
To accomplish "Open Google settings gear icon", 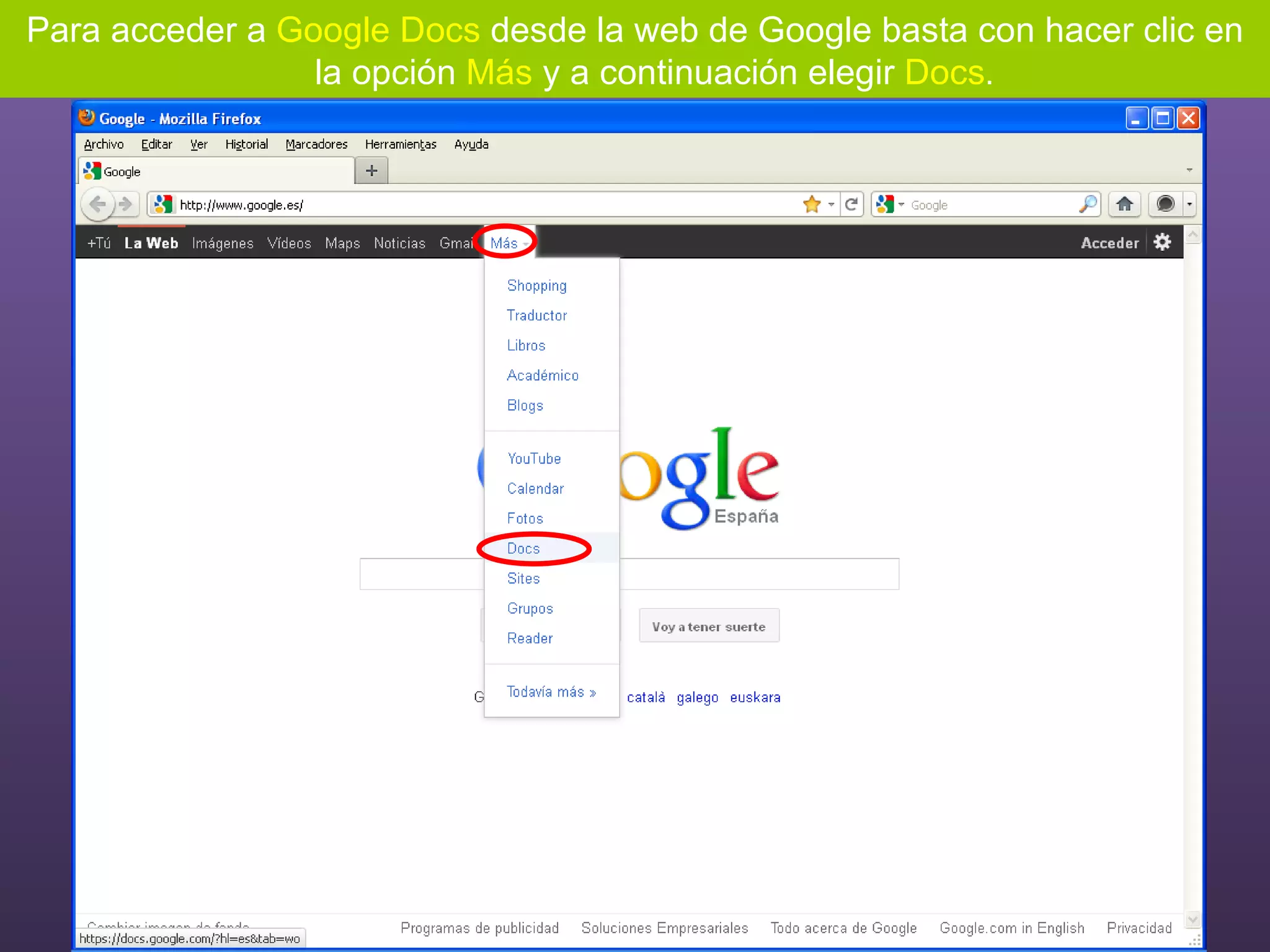I will coord(1162,242).
